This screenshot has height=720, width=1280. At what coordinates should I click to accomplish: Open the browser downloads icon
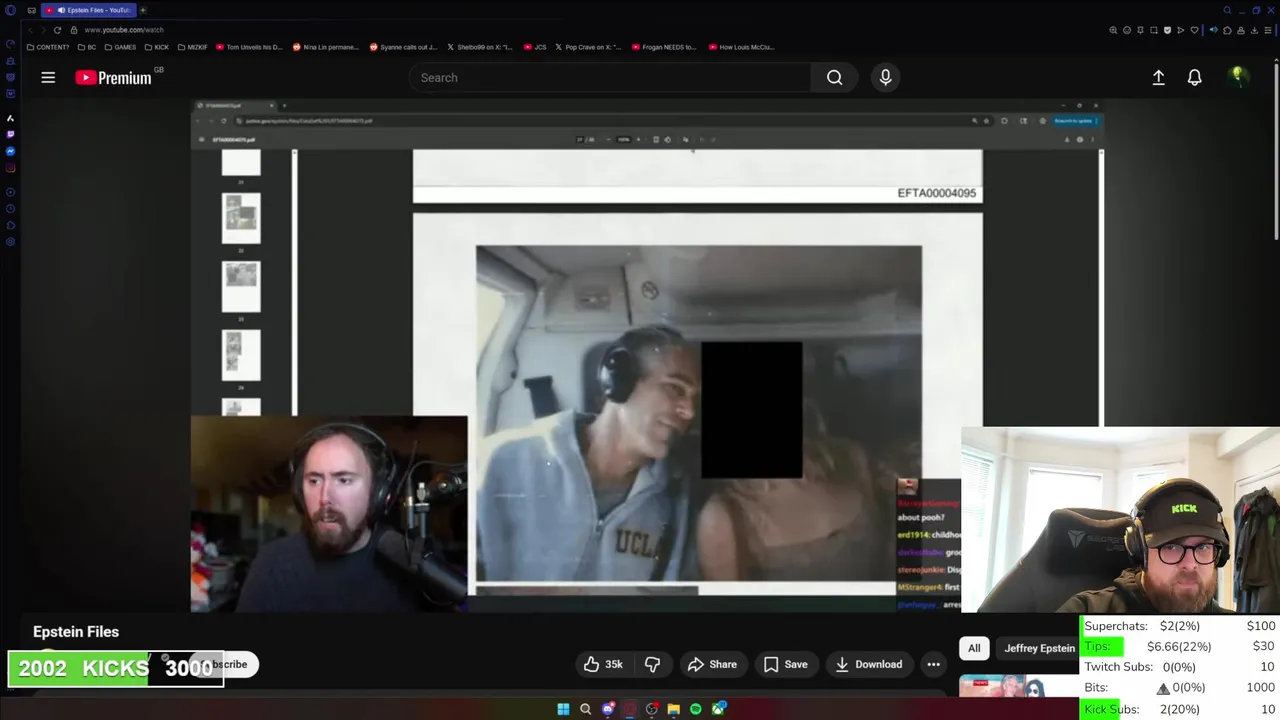pyautogui.click(x=1254, y=30)
